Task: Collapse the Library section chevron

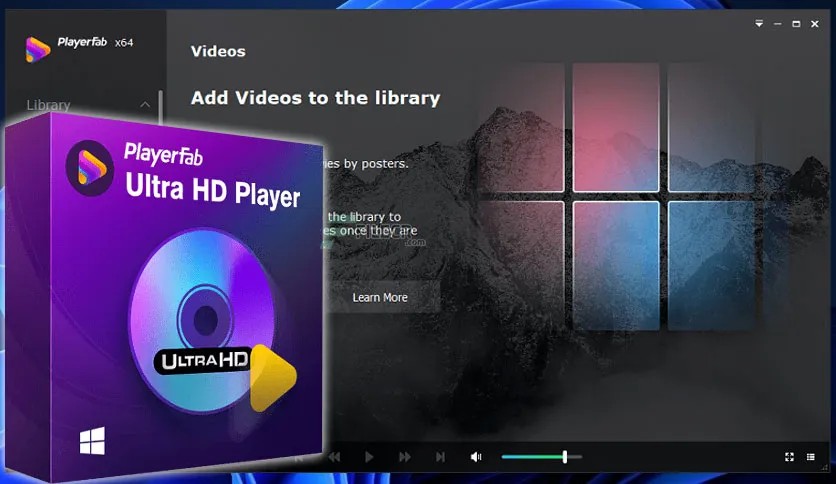Action: (145, 105)
